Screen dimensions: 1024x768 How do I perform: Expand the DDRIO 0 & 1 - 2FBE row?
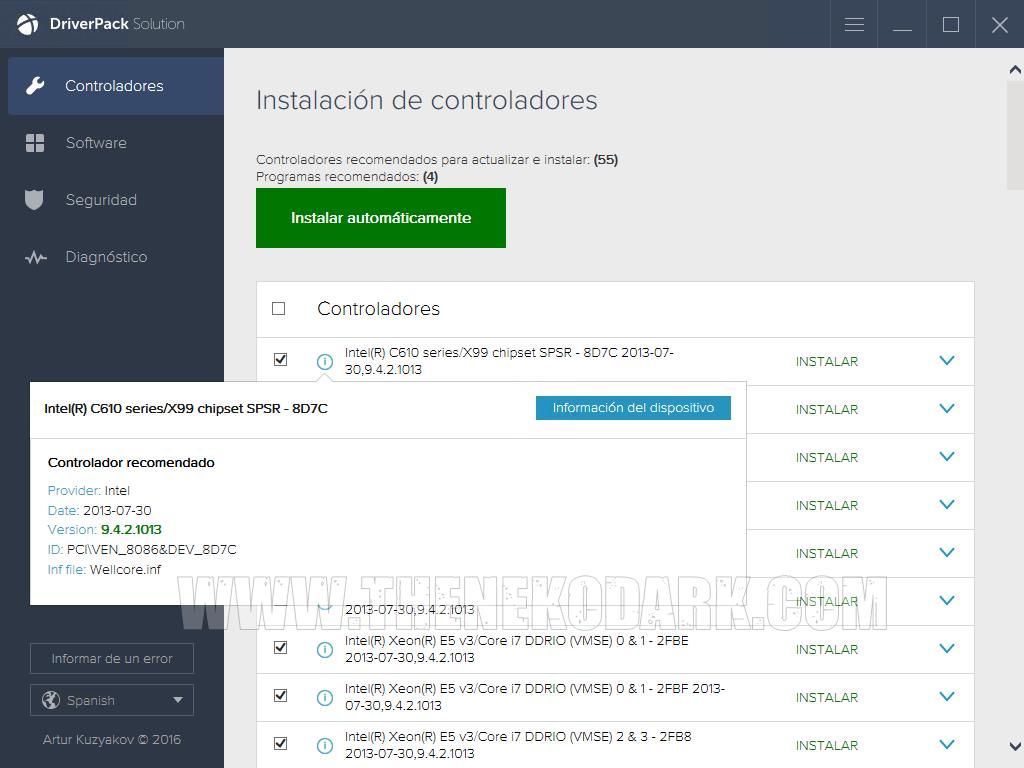(947, 648)
